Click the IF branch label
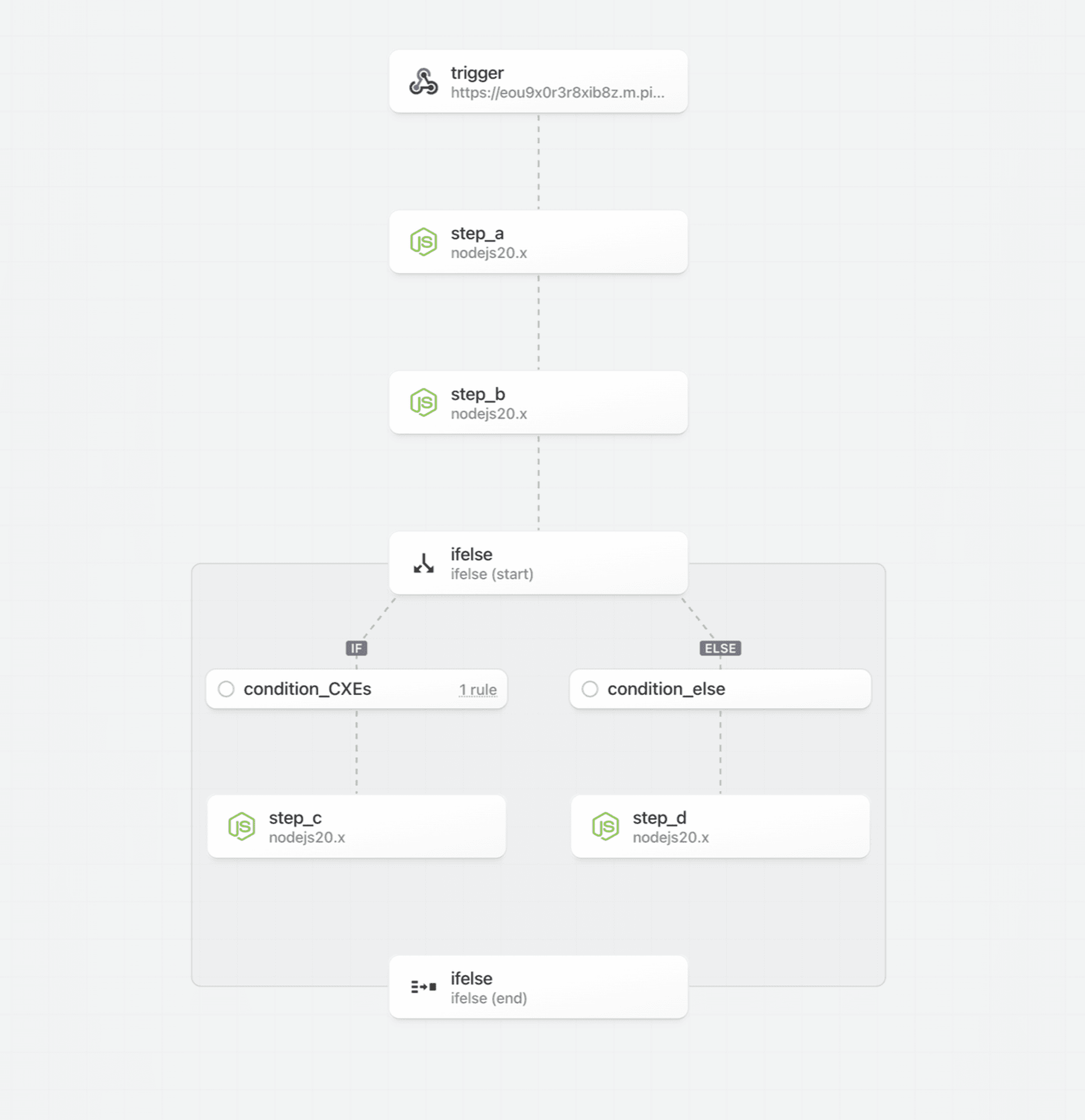This screenshot has width=1085, height=1120. coord(357,648)
